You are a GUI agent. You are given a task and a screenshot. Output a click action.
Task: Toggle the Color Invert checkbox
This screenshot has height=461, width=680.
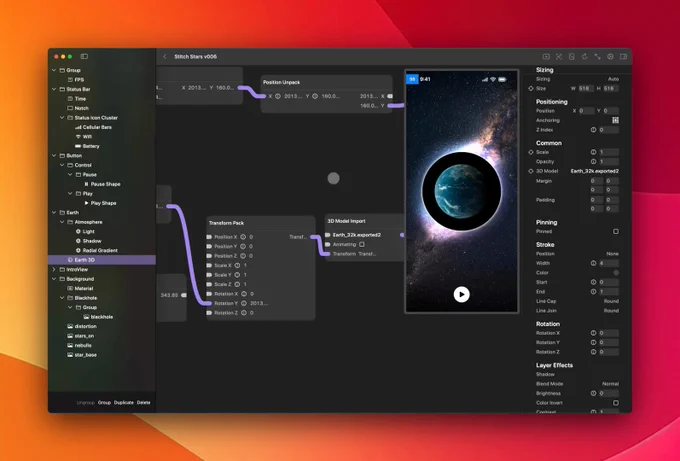click(616, 403)
